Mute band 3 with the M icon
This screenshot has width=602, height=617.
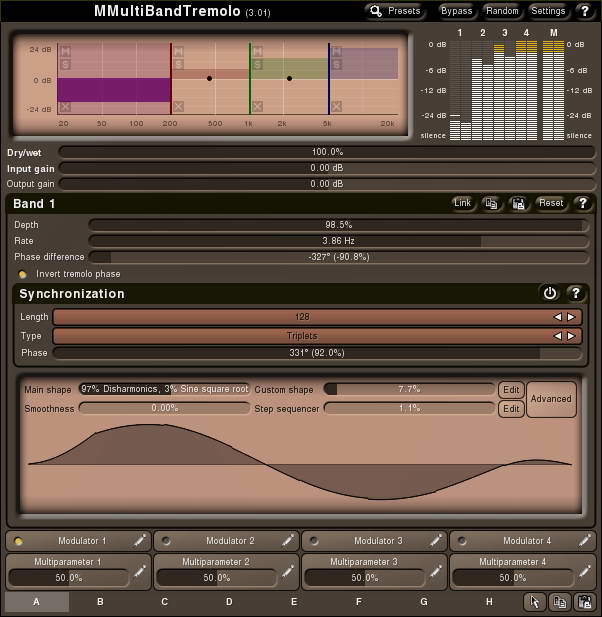(x=258, y=51)
